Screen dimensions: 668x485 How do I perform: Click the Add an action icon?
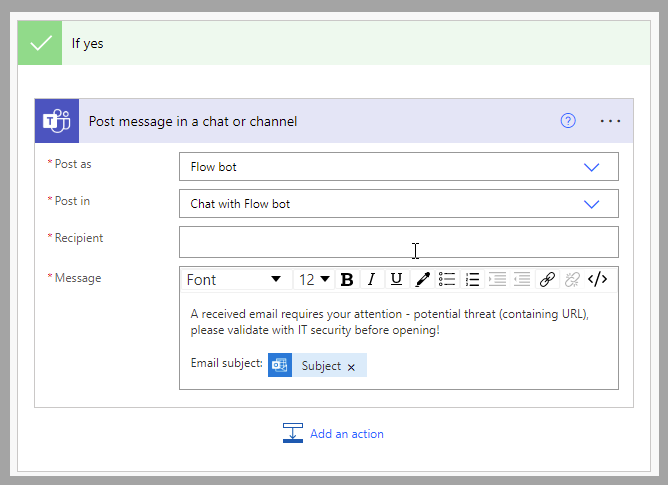293,433
